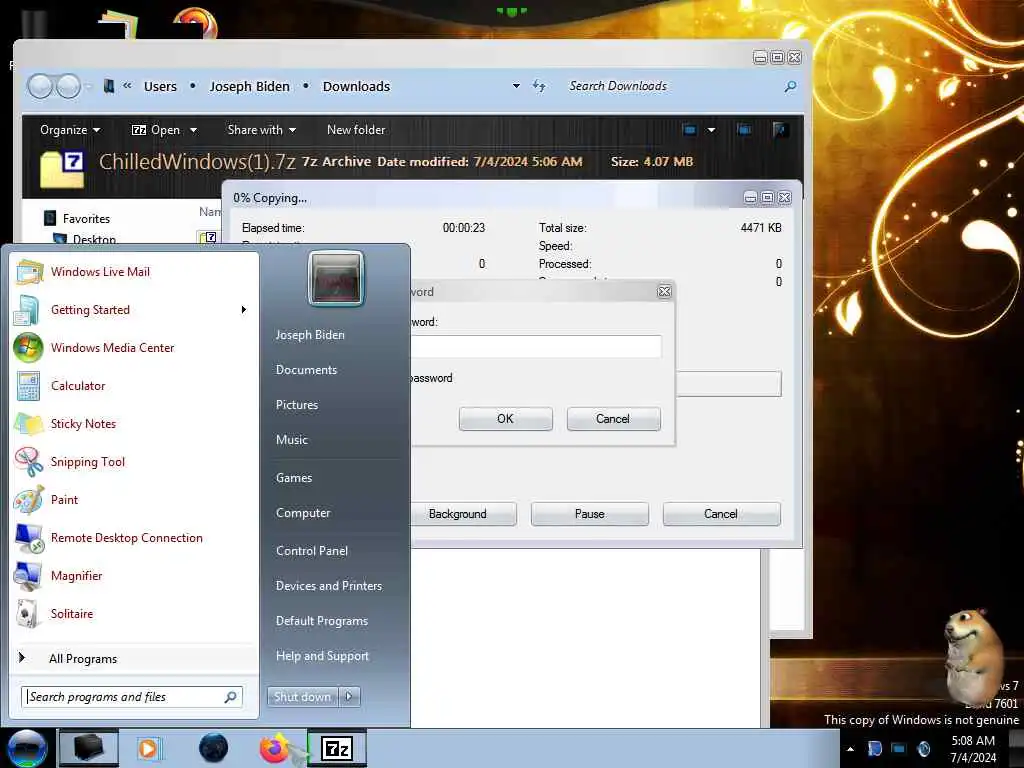The width and height of the screenshot is (1024, 768).
Task: Open the 7-Zip taskbar icon
Action: click(x=337, y=748)
